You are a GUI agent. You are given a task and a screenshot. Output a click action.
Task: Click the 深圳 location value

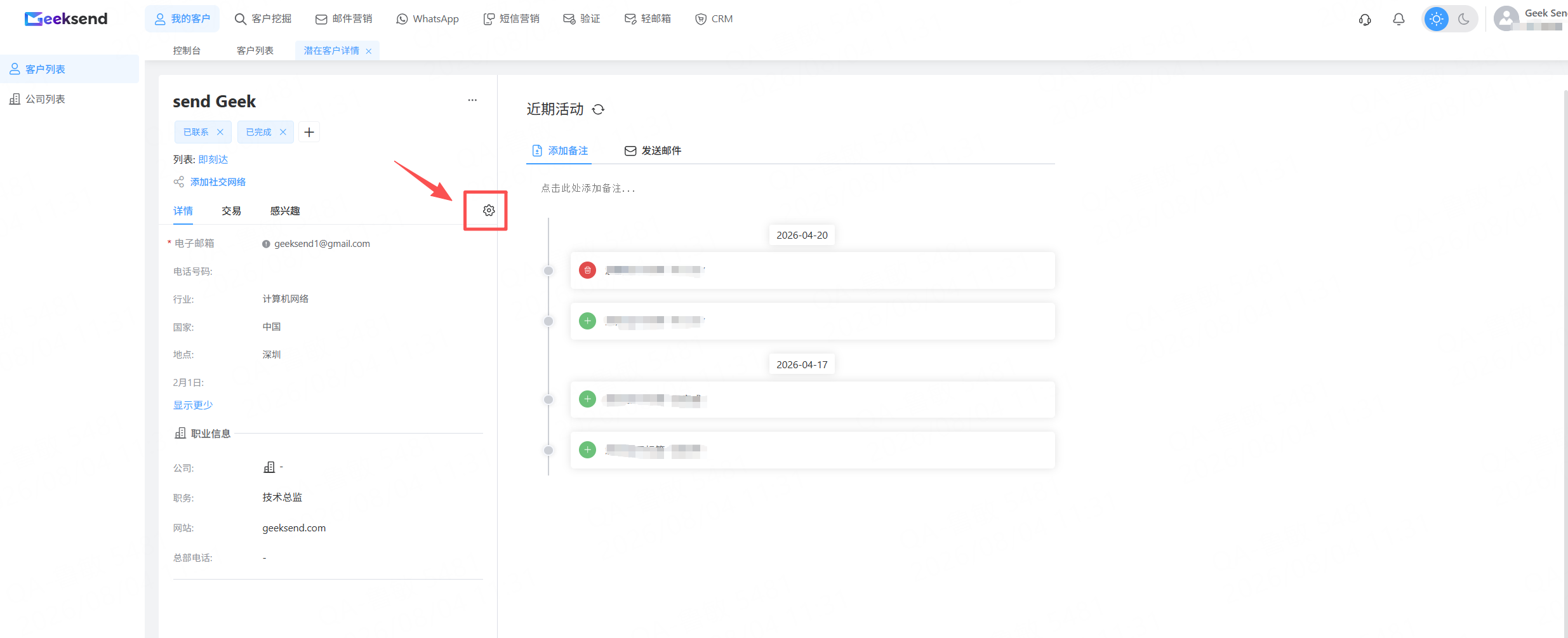(x=272, y=355)
